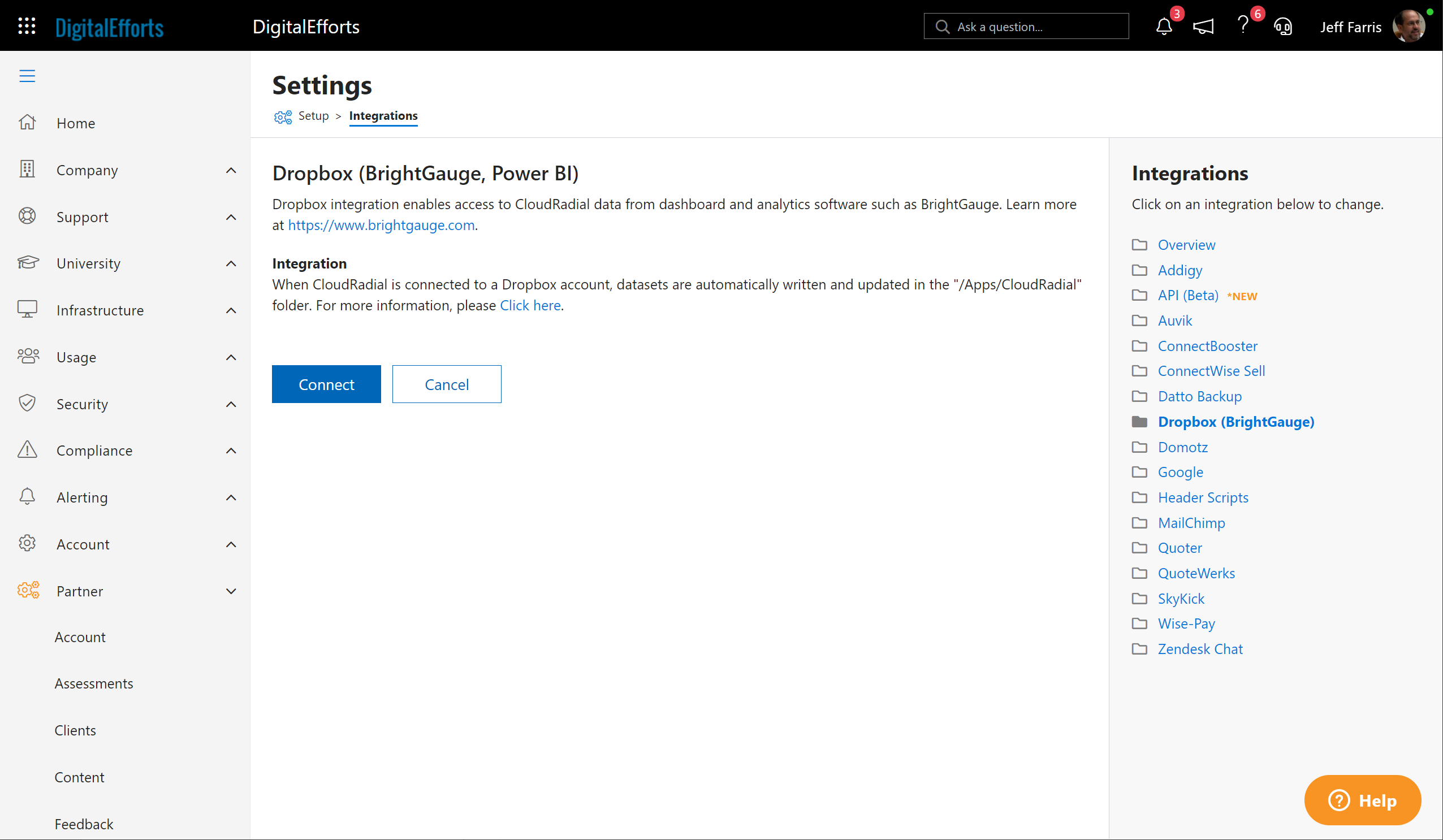Open Content submenu item

80,778
